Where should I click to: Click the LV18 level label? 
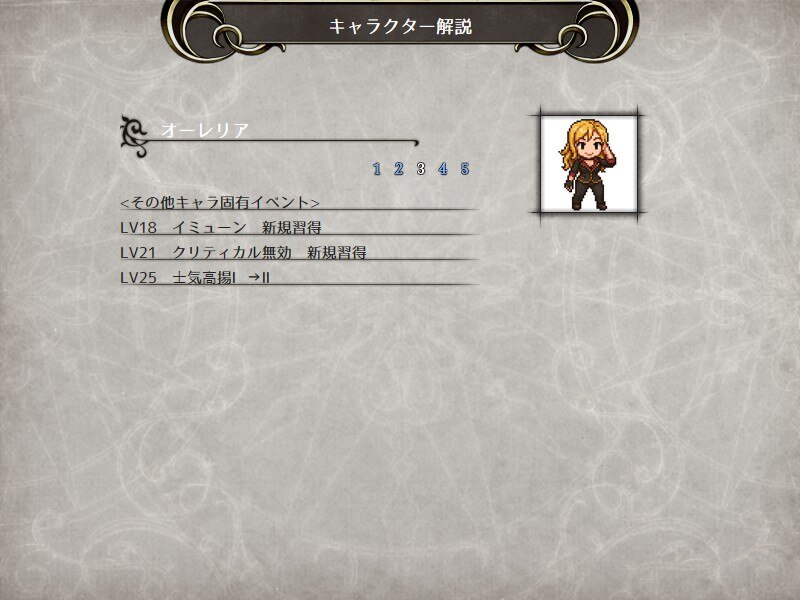pos(138,228)
